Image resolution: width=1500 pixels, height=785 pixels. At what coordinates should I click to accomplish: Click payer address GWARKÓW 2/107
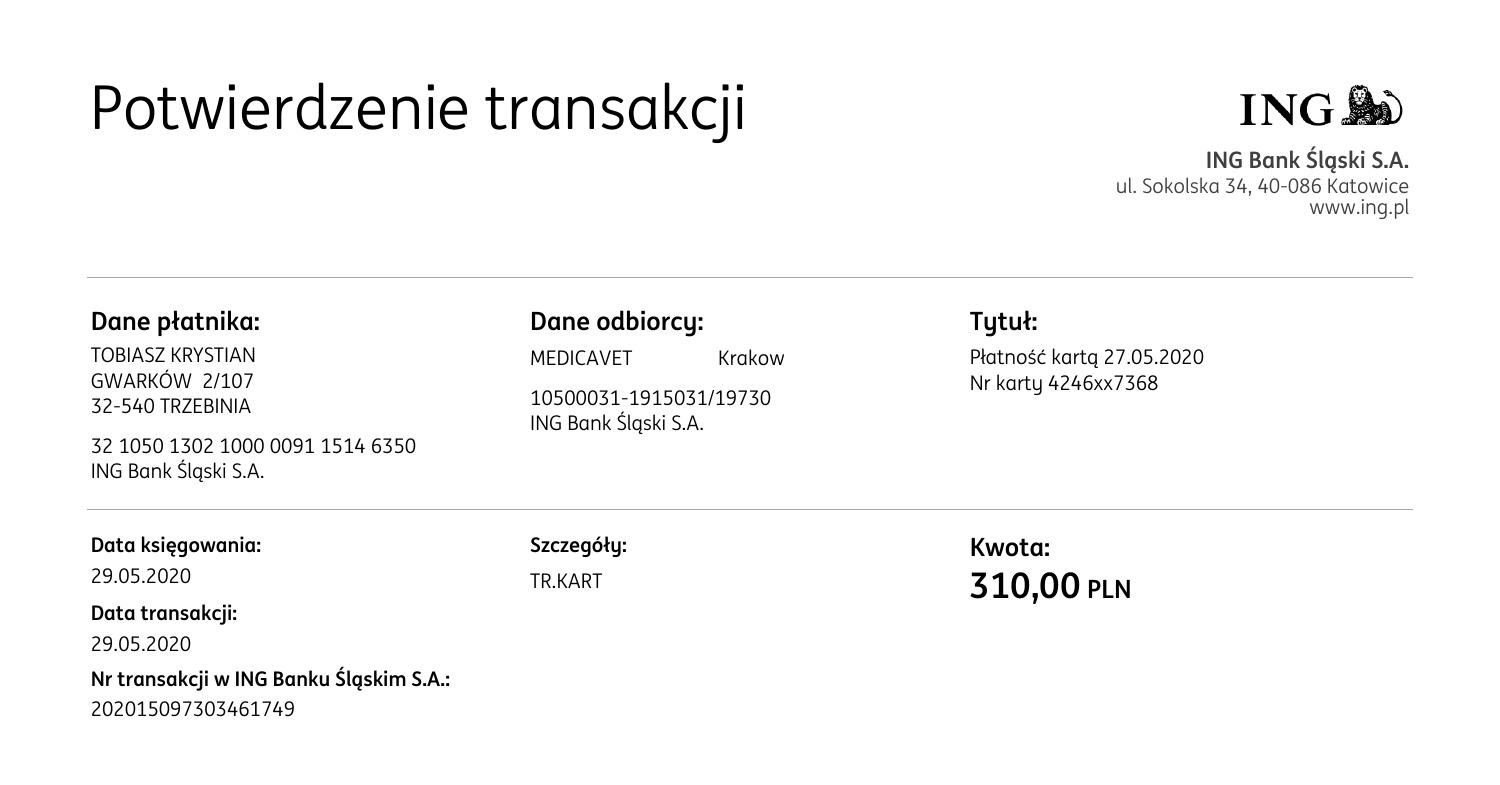pyautogui.click(x=172, y=381)
